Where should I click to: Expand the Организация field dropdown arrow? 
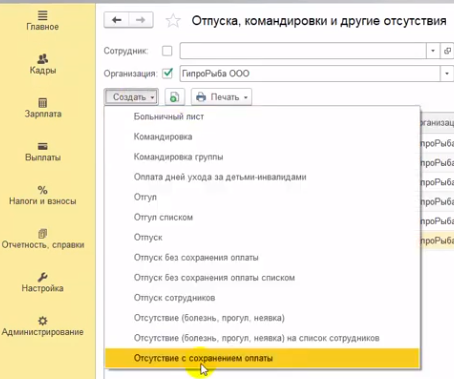coord(447,73)
